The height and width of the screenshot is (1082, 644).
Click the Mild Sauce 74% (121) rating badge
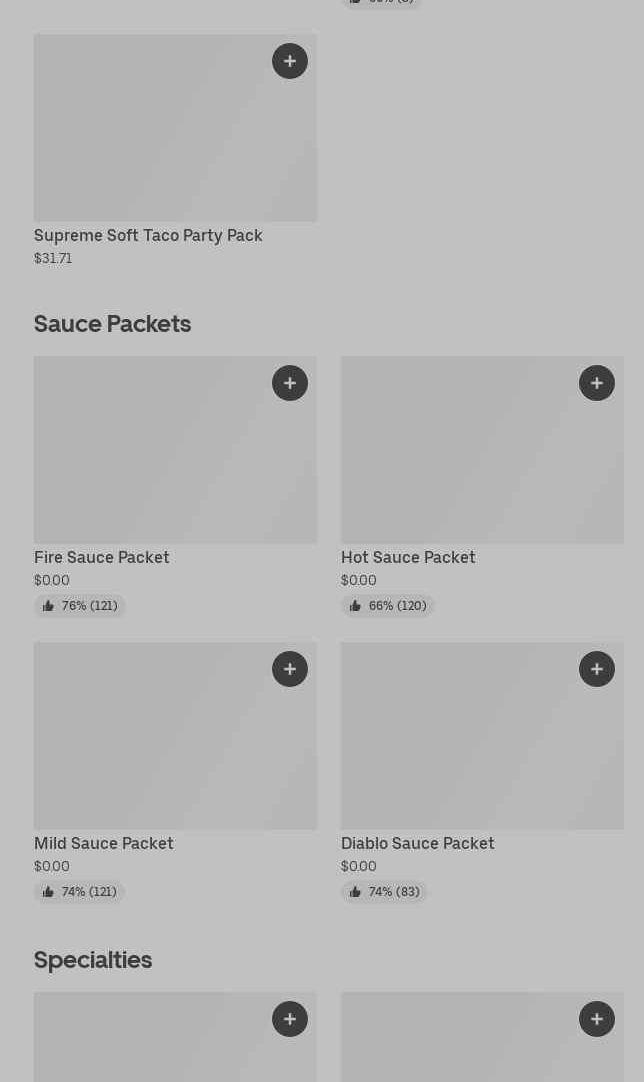(79, 892)
